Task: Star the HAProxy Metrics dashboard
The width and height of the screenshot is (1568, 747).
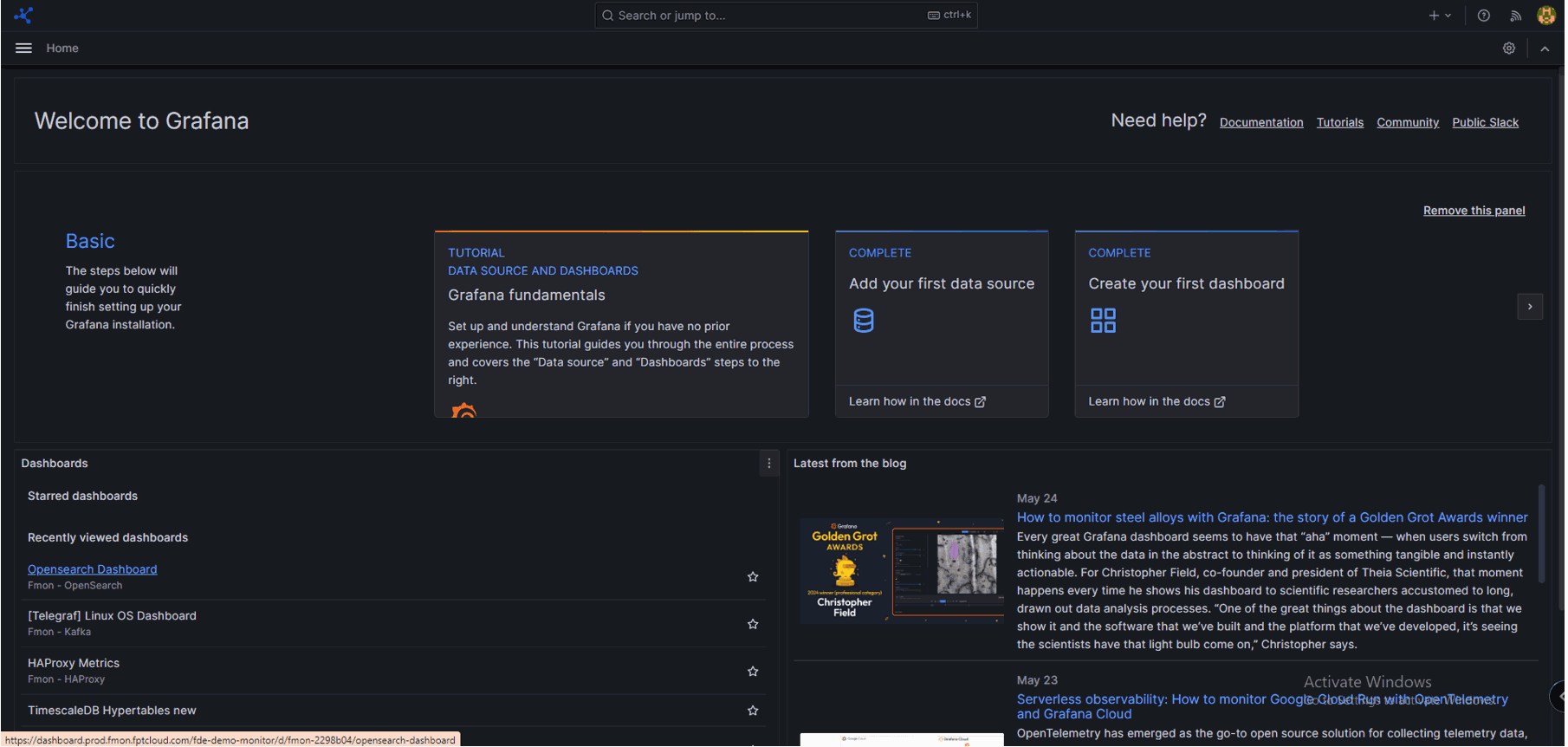Action: tap(753, 672)
